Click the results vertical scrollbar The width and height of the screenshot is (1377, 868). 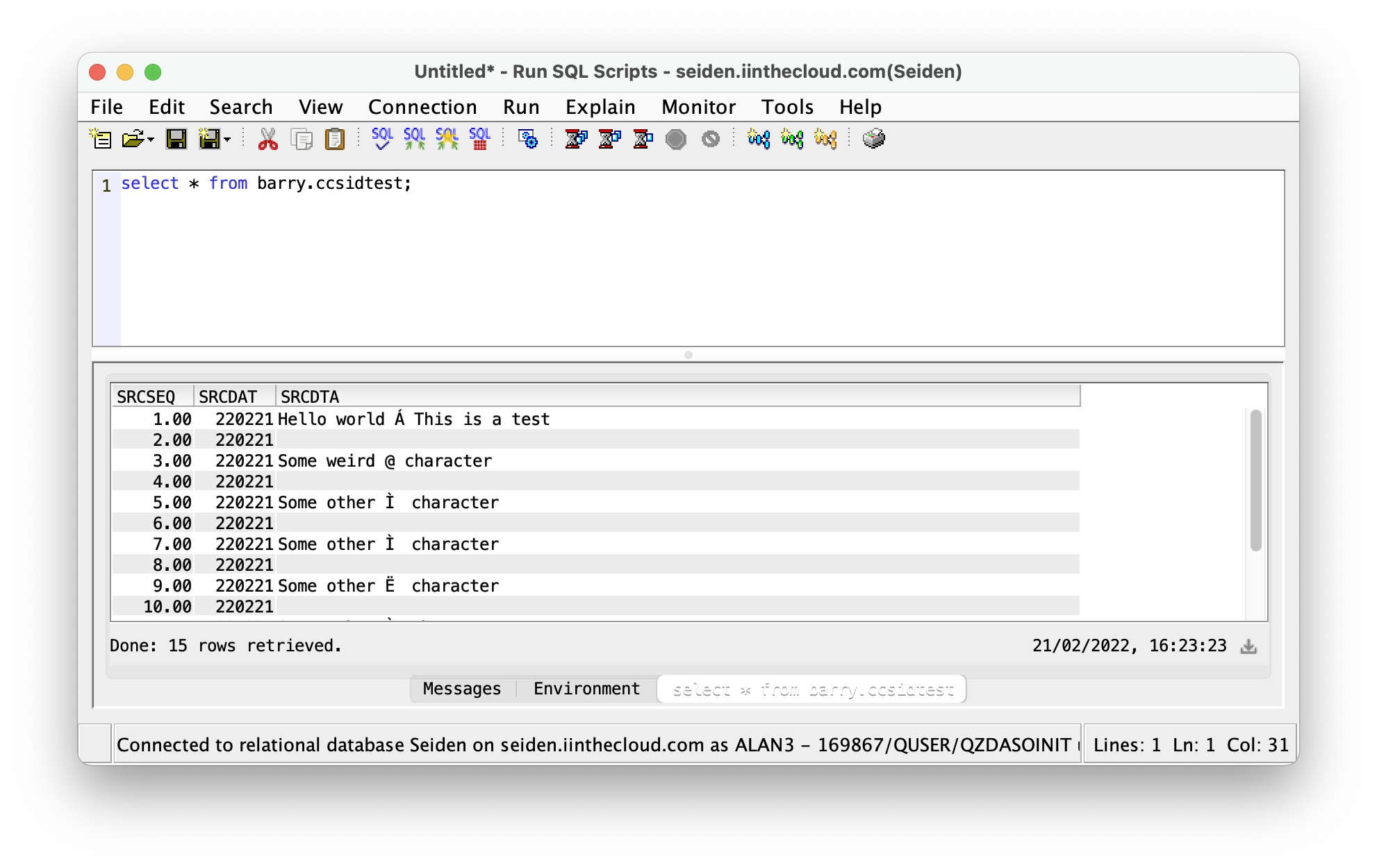tap(1255, 481)
